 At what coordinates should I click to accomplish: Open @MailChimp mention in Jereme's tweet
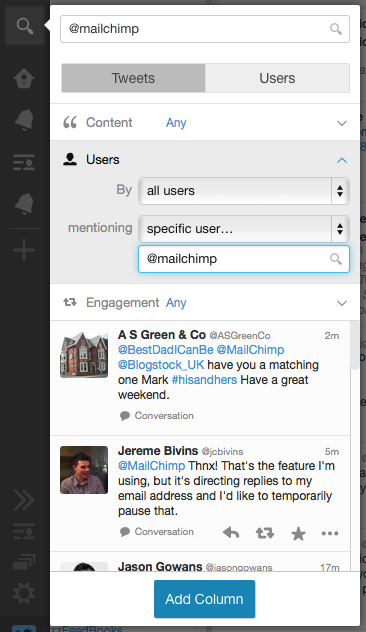[x=151, y=466]
